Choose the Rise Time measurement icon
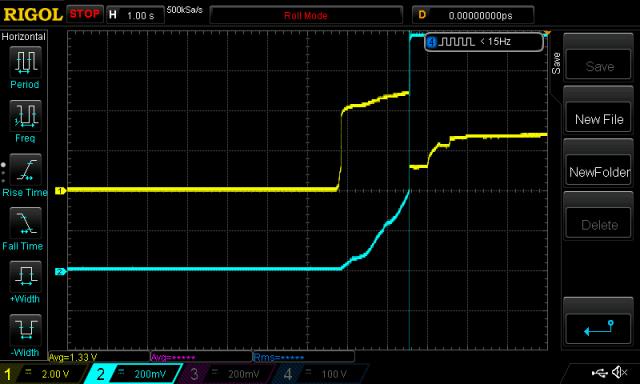The width and height of the screenshot is (640, 384). click(x=25, y=169)
